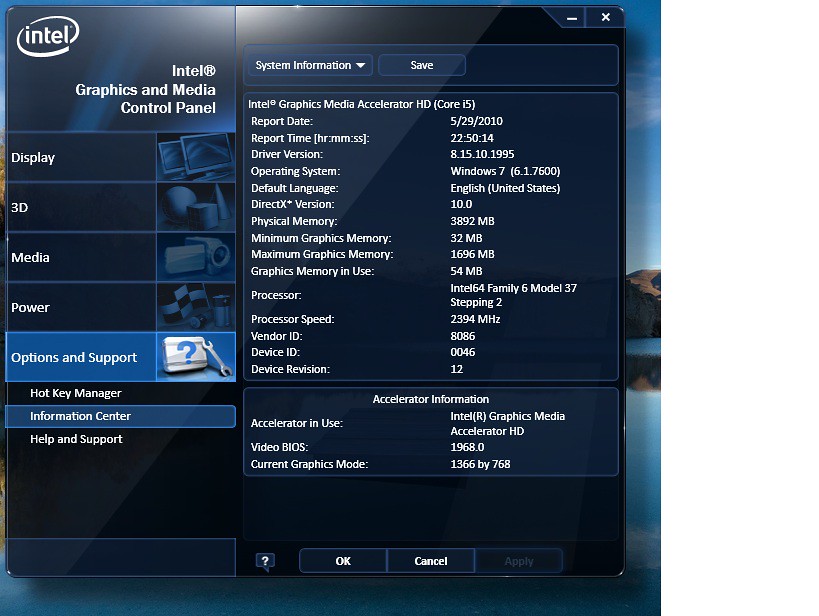Close the Intel control panel window

605,17
